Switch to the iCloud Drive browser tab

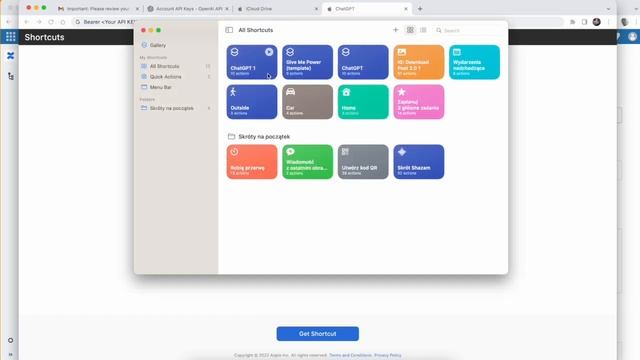277,9
